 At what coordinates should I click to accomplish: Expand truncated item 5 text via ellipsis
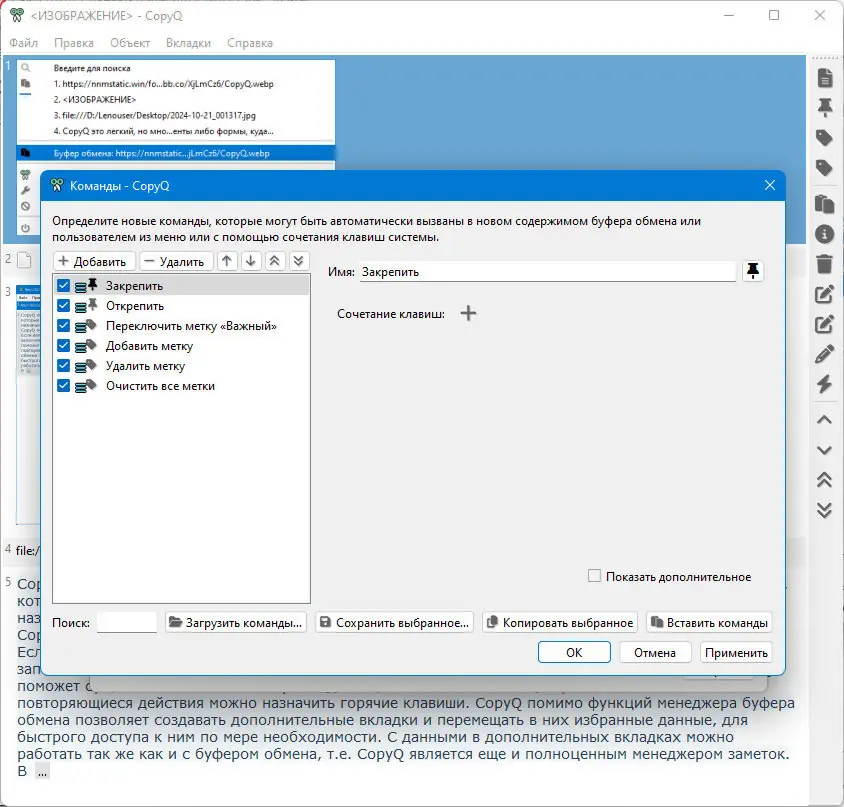pyautogui.click(x=42, y=771)
